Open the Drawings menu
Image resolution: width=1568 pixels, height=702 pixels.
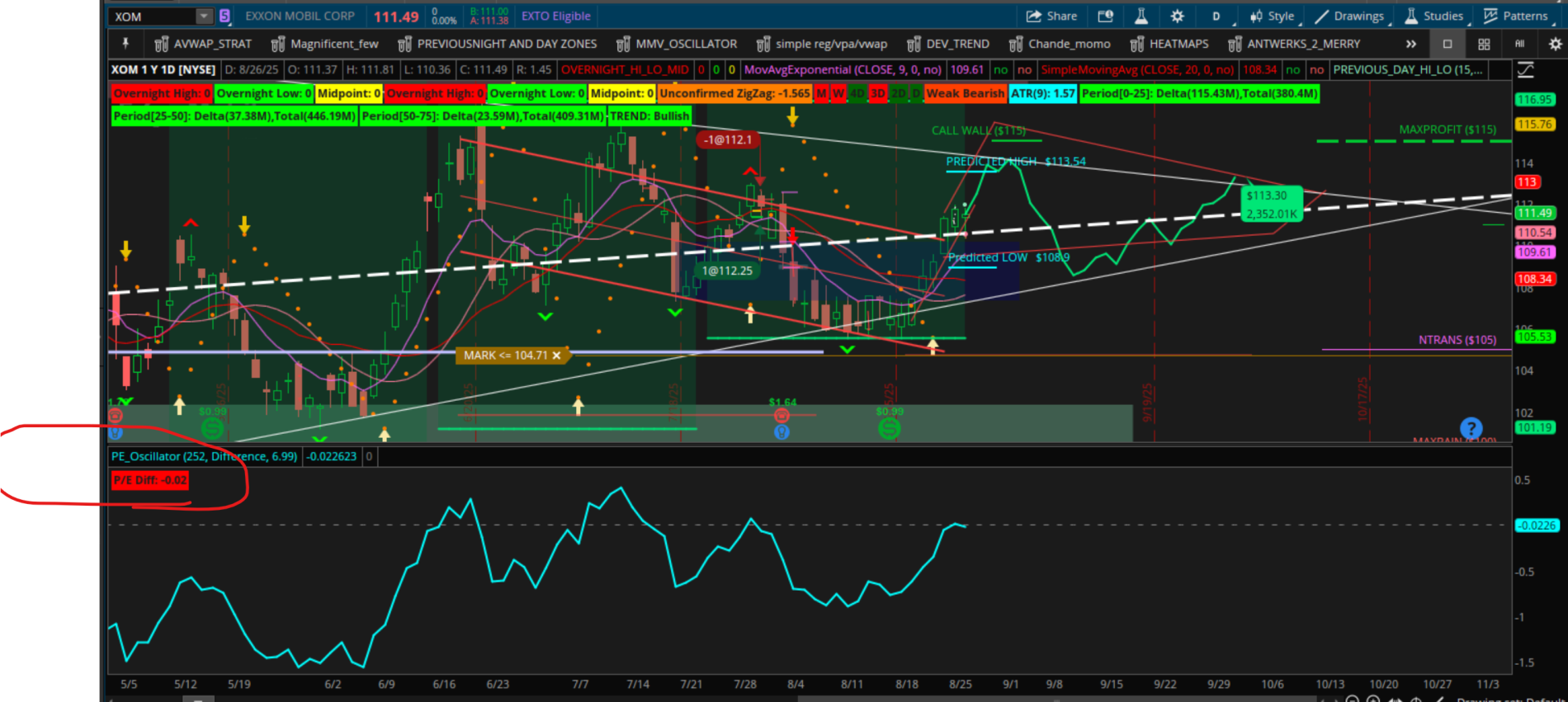[x=1349, y=16]
